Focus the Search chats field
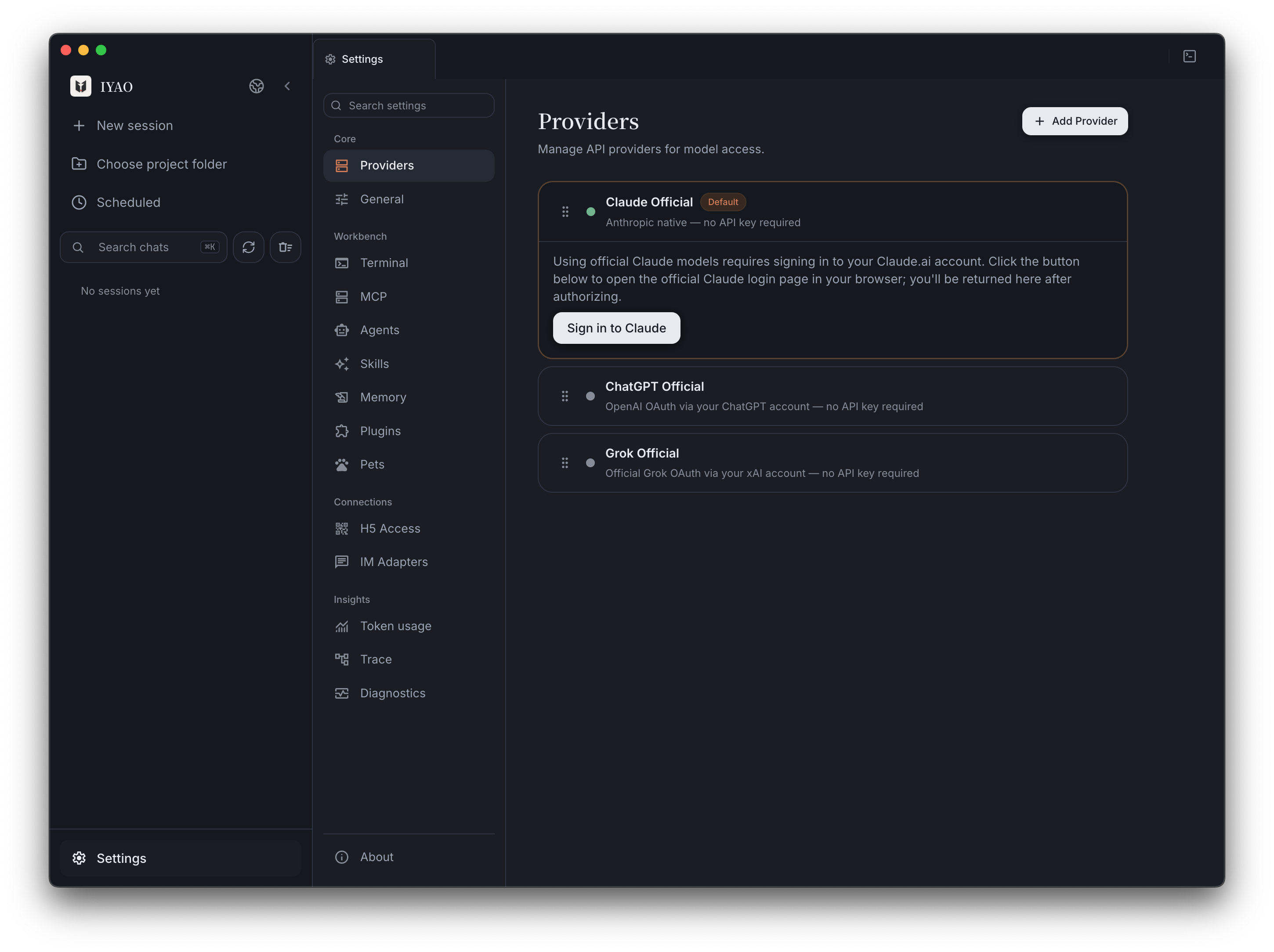 pyautogui.click(x=143, y=248)
